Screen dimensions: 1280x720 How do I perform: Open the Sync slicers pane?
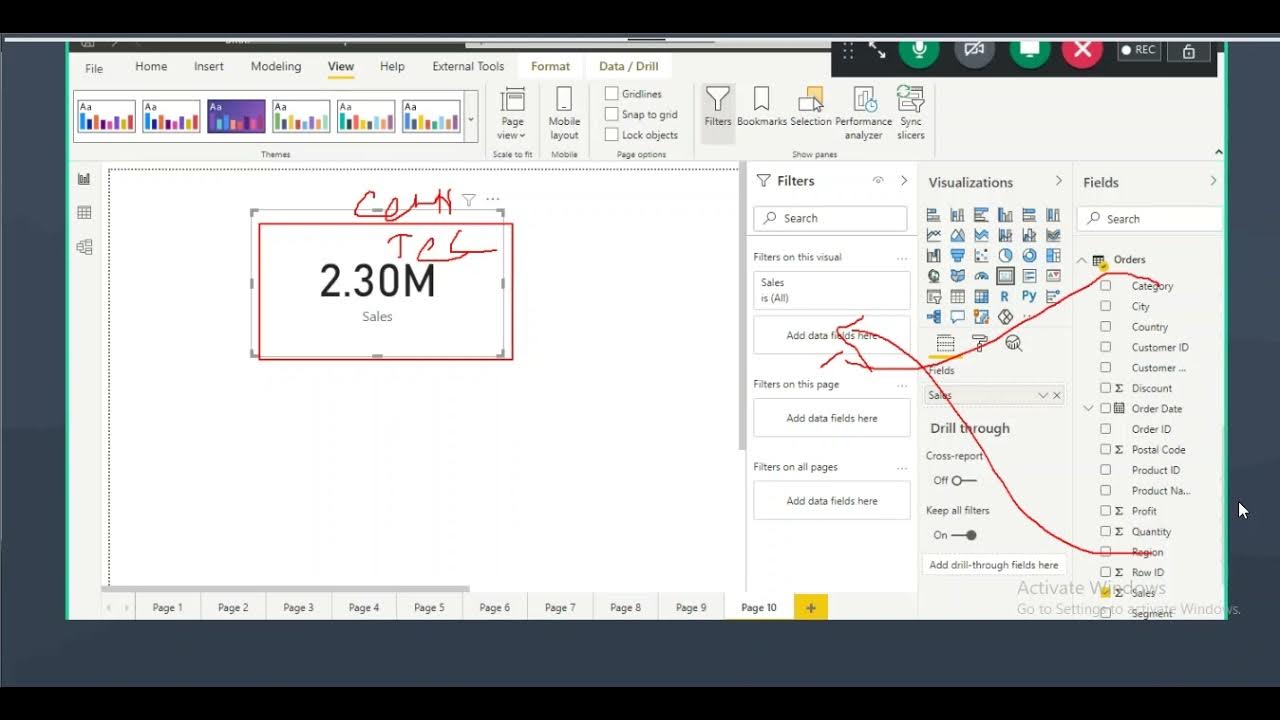(910, 113)
